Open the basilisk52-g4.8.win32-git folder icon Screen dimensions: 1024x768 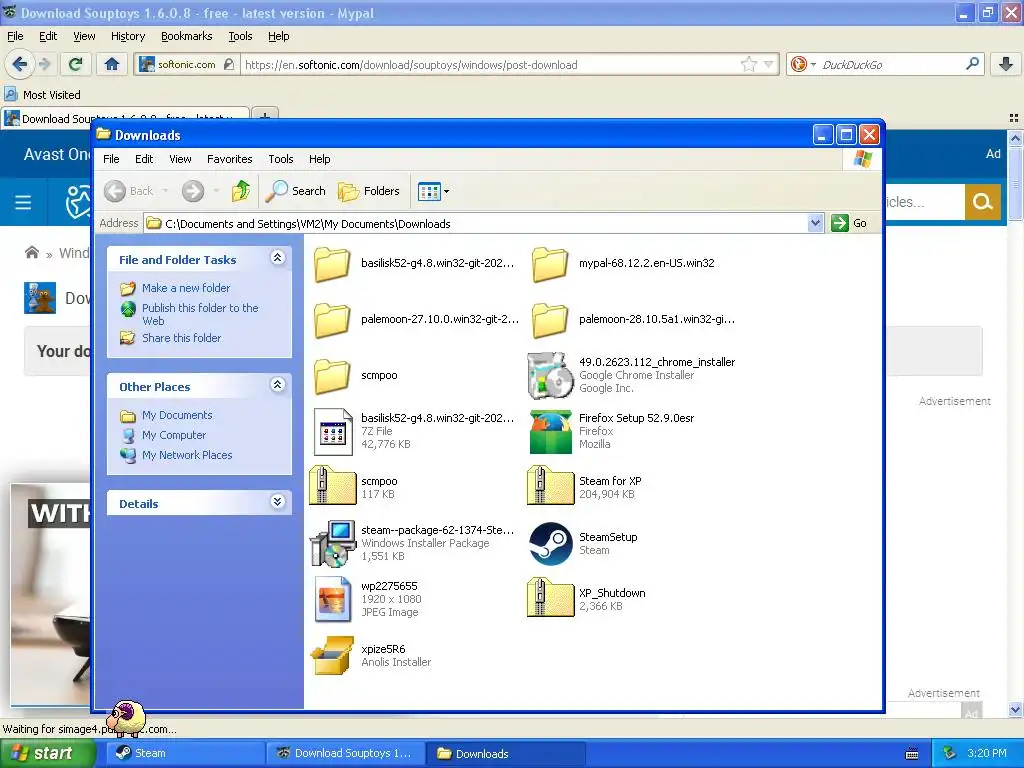pyautogui.click(x=332, y=264)
